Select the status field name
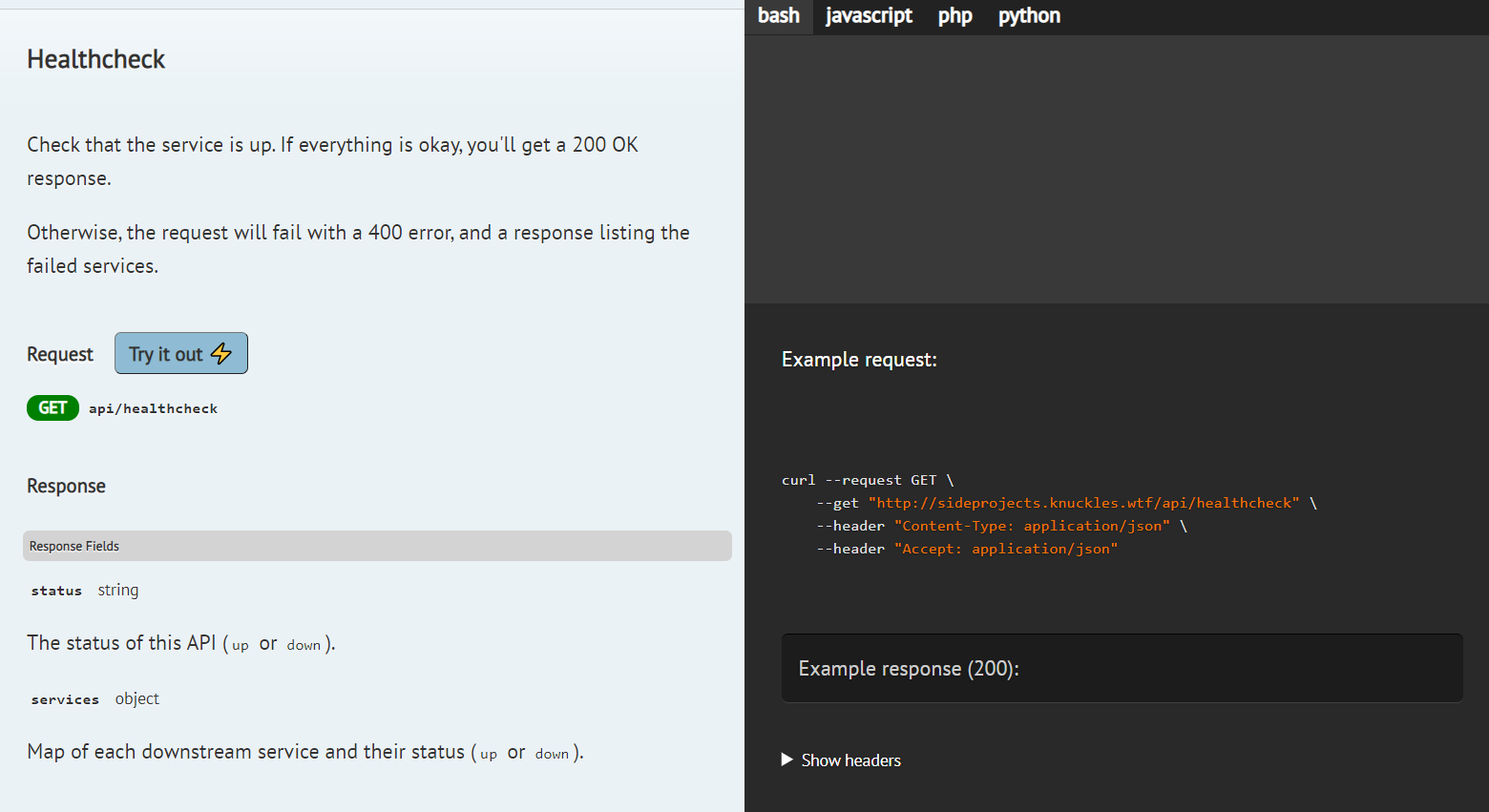1489x812 pixels. tap(56, 591)
